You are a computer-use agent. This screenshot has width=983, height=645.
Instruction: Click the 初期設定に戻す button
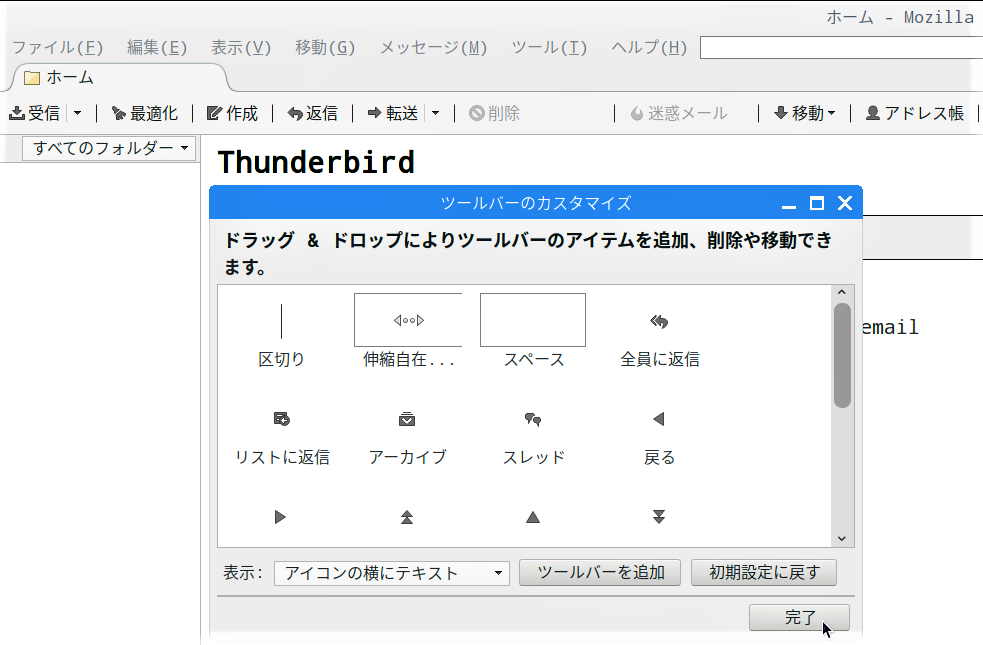tap(764, 572)
